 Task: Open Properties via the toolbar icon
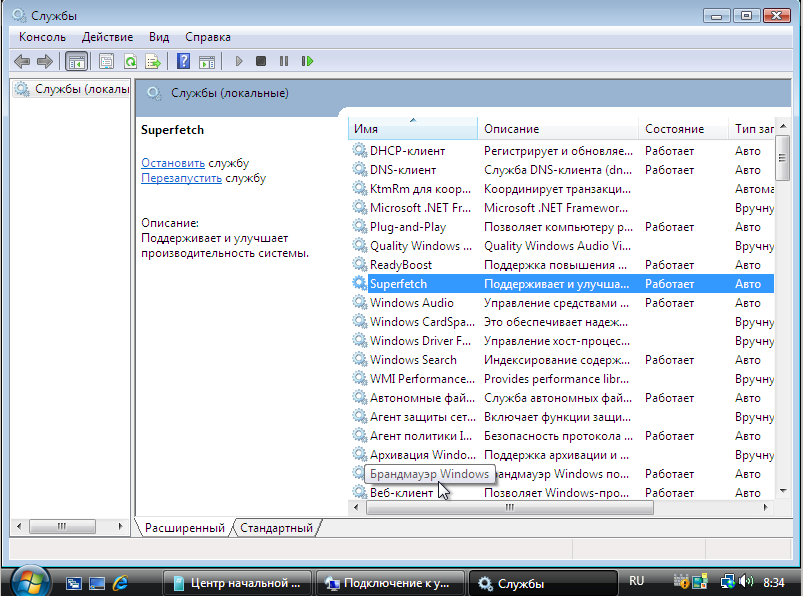[x=107, y=61]
